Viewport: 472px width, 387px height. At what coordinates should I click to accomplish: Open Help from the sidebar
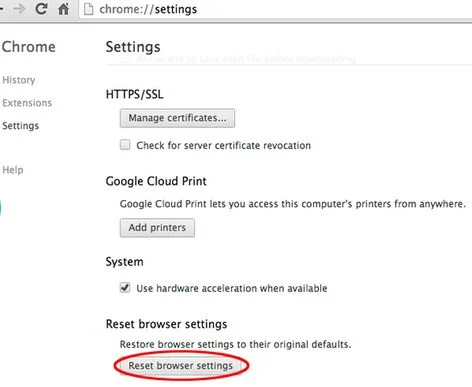(13, 170)
